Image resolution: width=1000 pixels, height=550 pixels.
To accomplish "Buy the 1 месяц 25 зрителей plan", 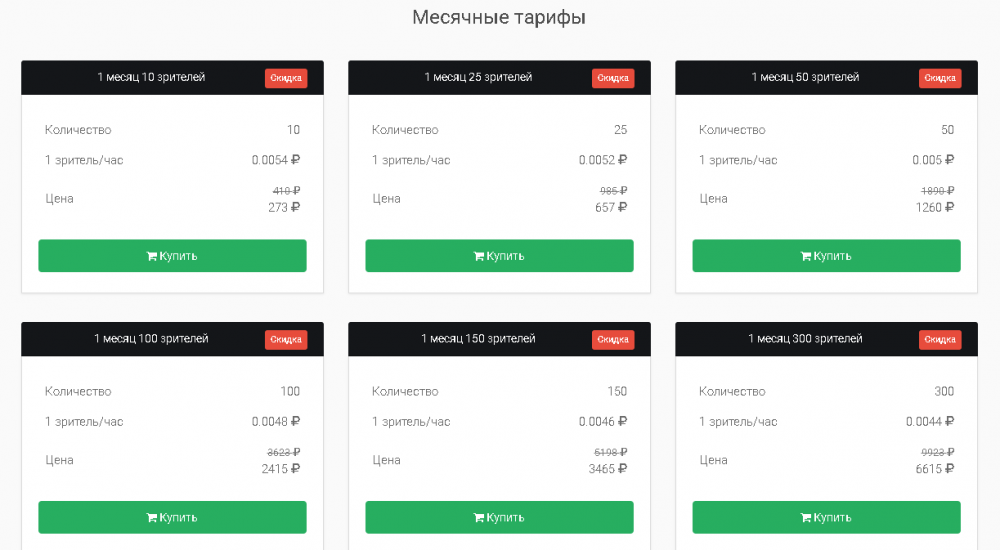I will [499, 256].
